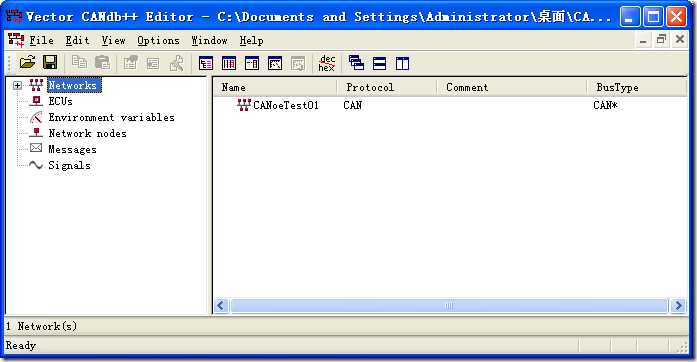Click the Save floppy disk icon
Screen dimensions: 697x362
pyautogui.click(x=50, y=62)
